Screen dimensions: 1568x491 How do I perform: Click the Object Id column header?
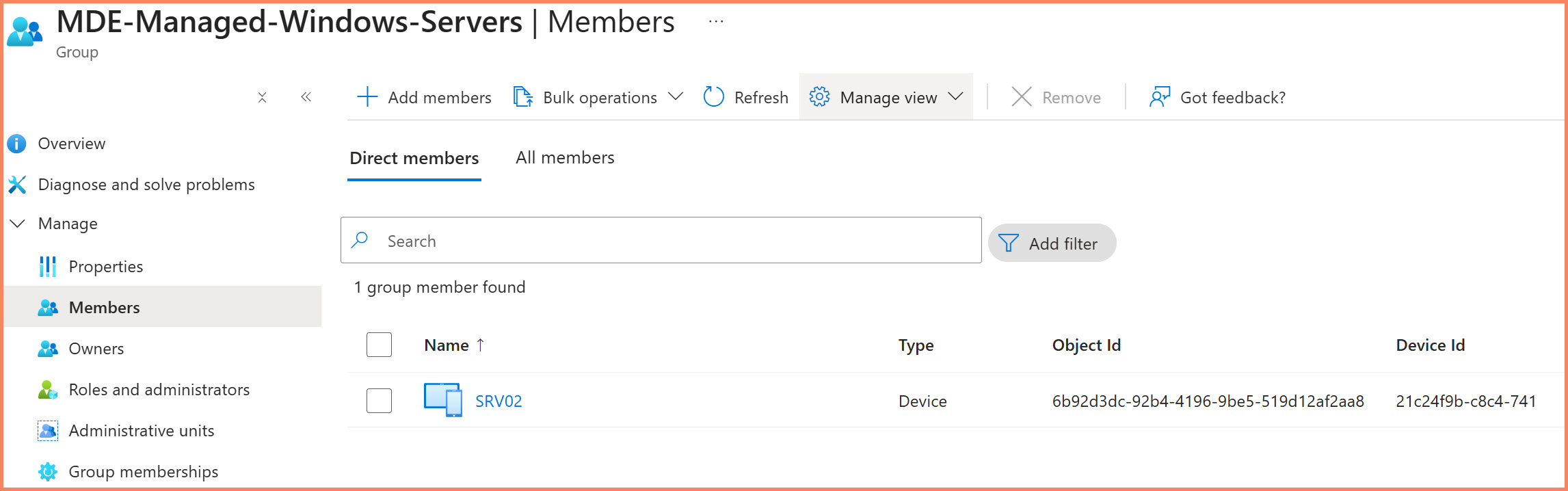pyautogui.click(x=1087, y=345)
